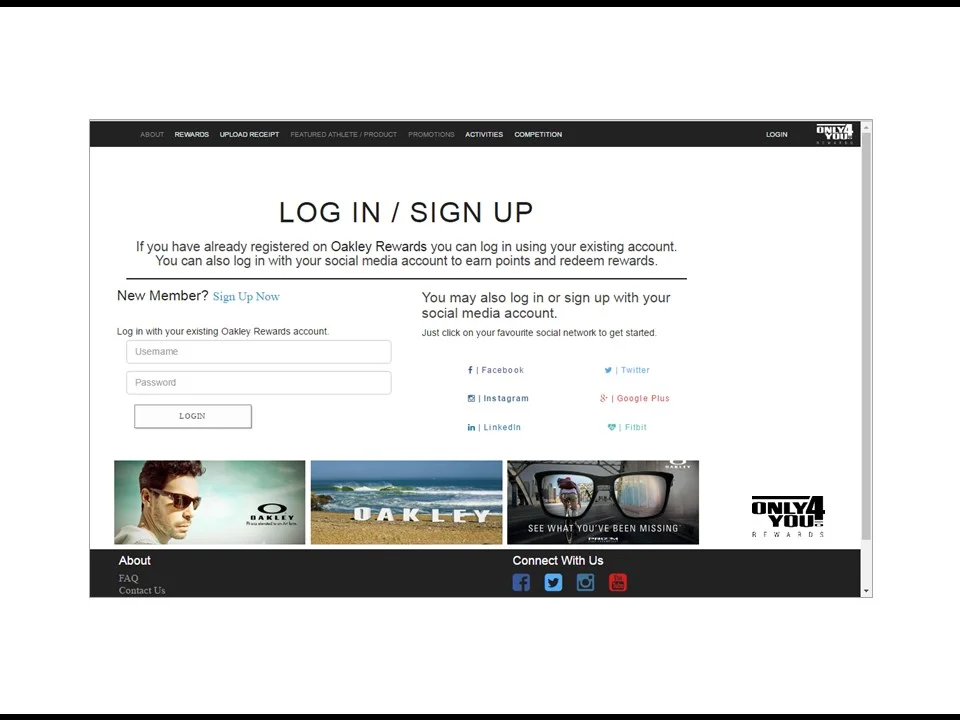This screenshot has height=720, width=960.
Task: Open the FAQ footer link
Action: 129,578
